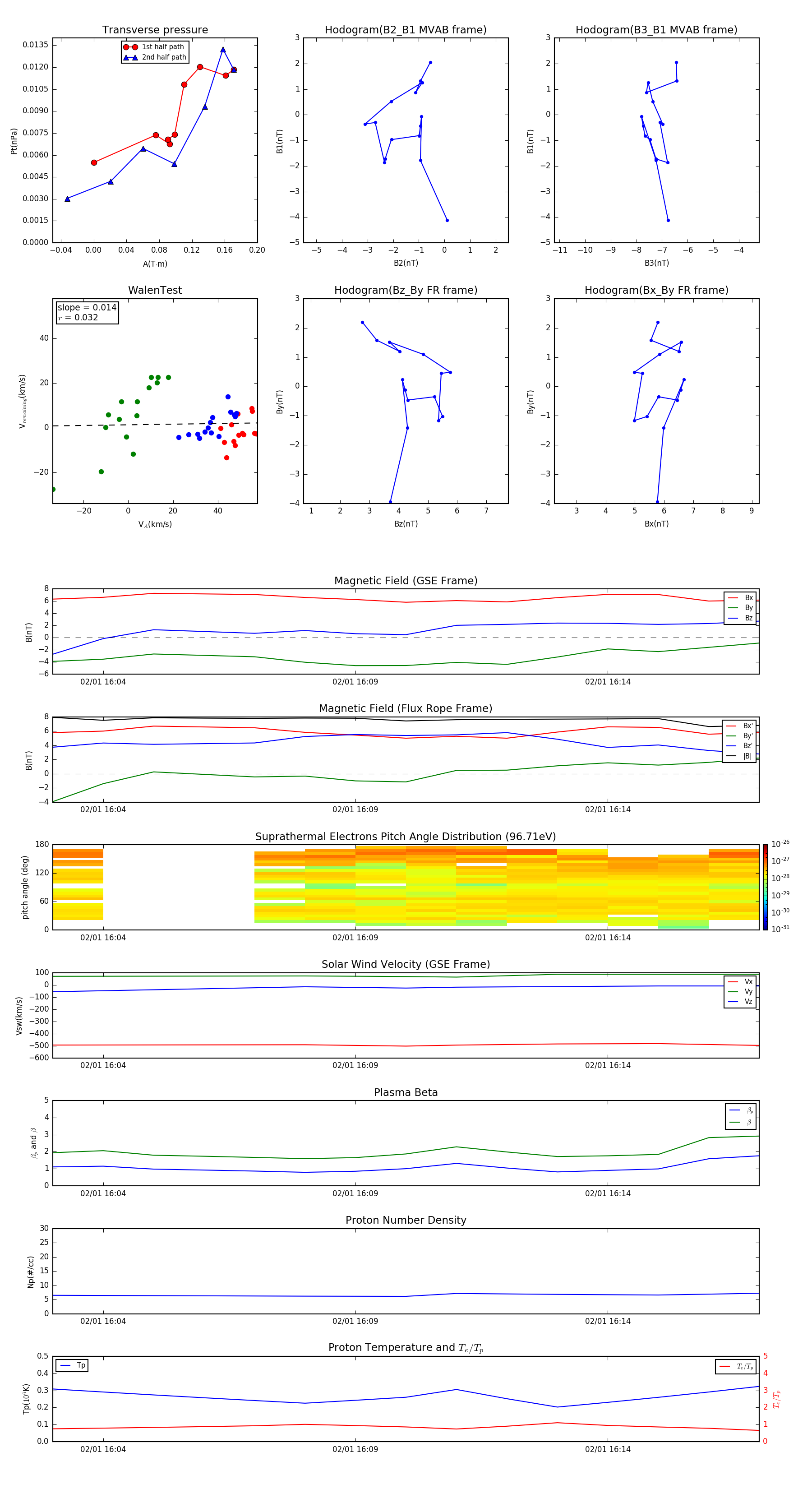This screenshot has width=812, height=1489.
Task: Click the '10^-31' colorbar tick label
Action: [780, 929]
